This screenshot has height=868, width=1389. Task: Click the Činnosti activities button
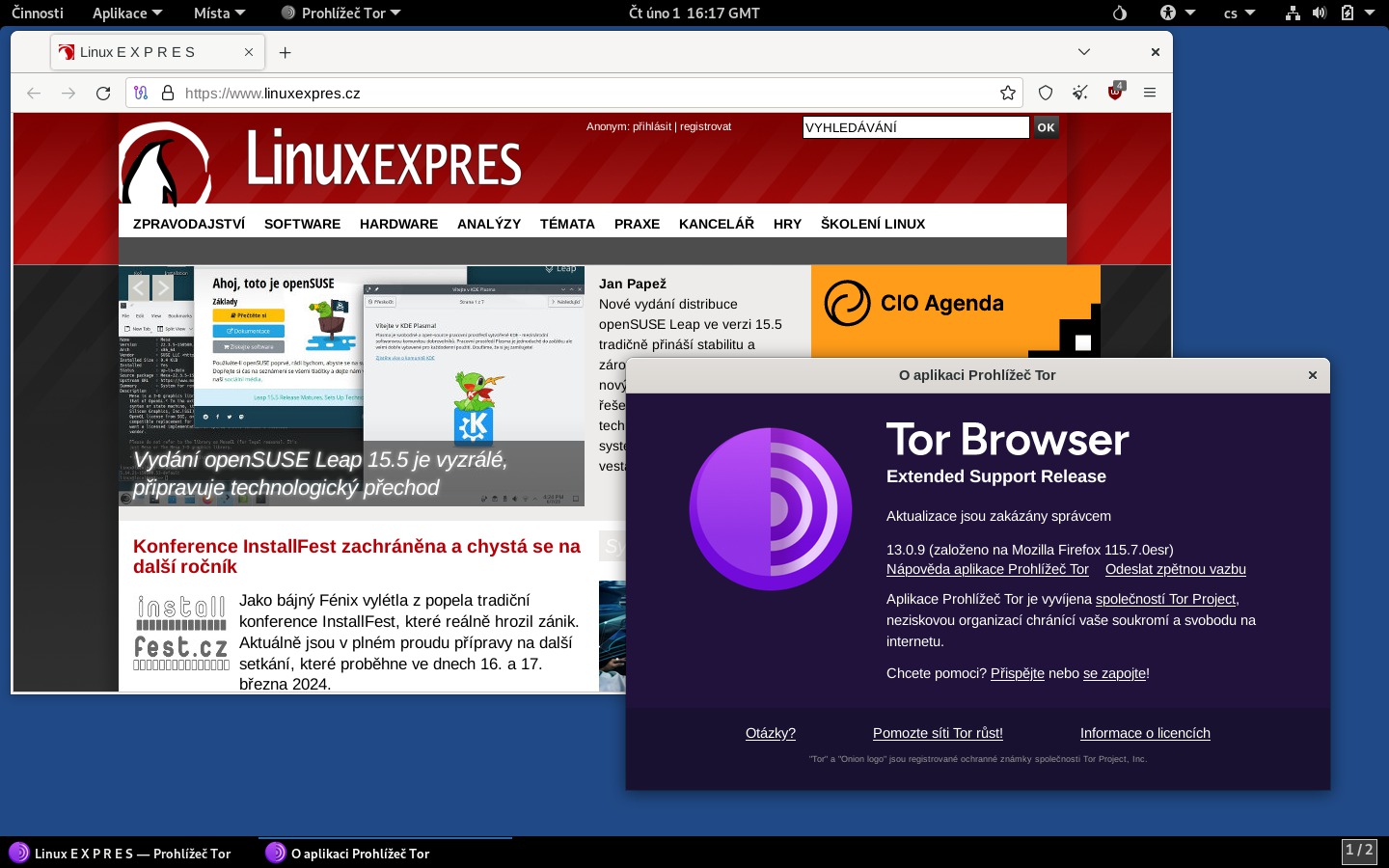tap(38, 14)
